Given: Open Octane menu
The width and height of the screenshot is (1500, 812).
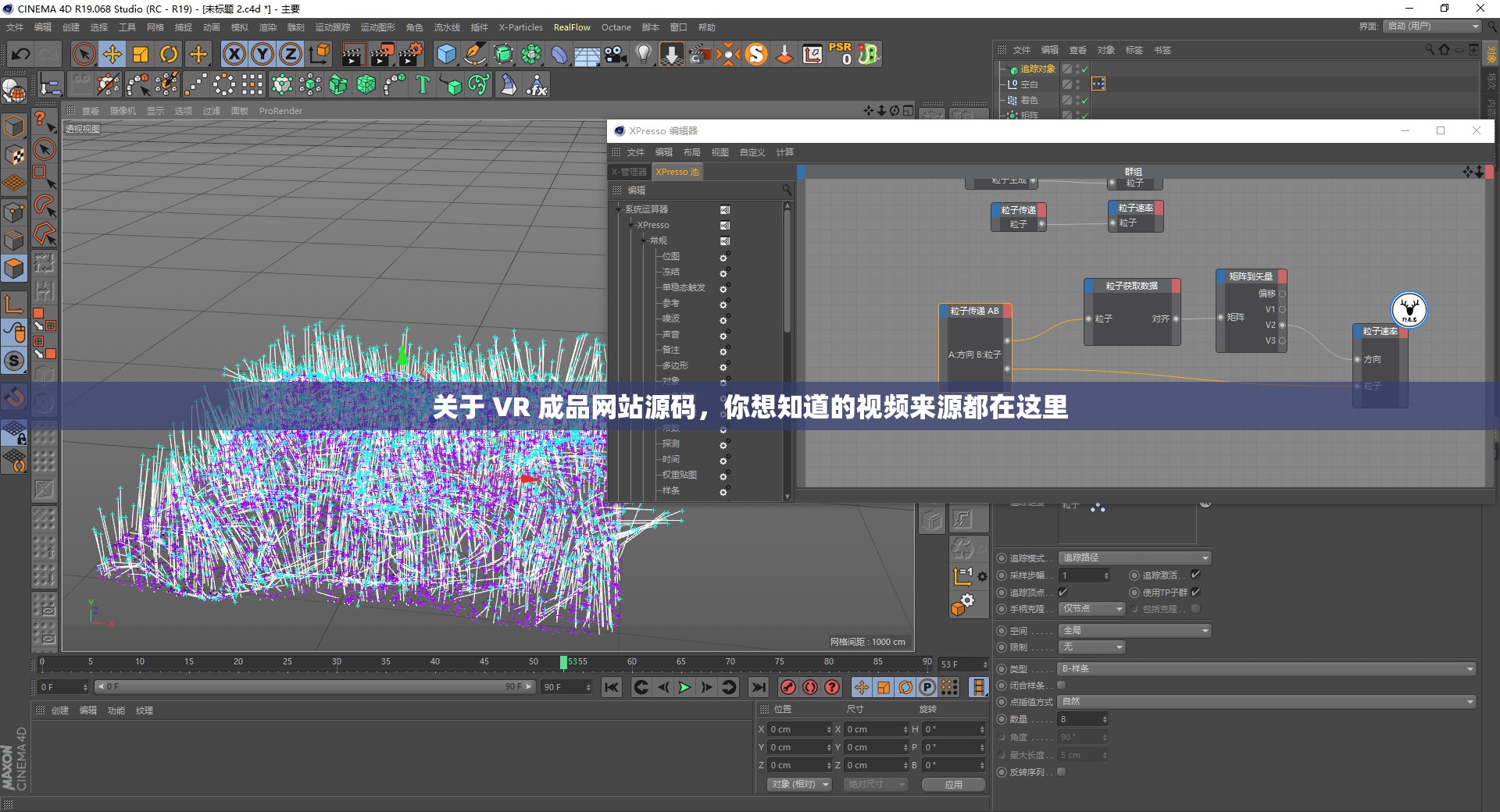Looking at the screenshot, I should pos(616,27).
